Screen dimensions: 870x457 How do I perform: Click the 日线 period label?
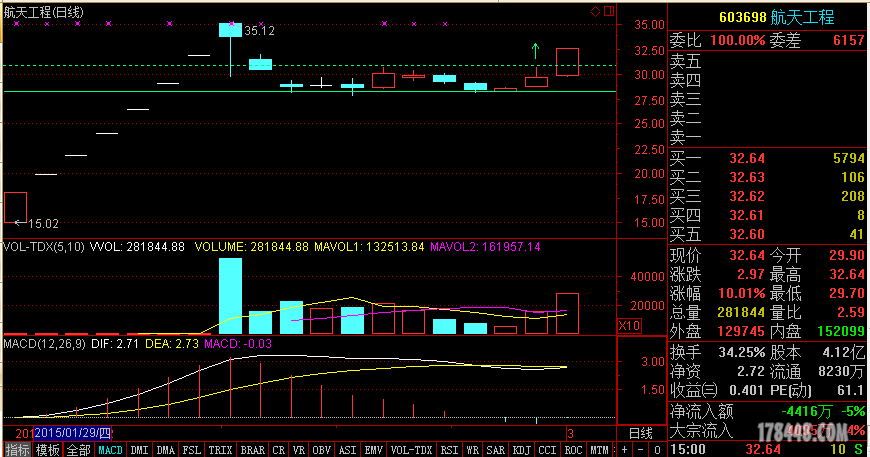641,433
